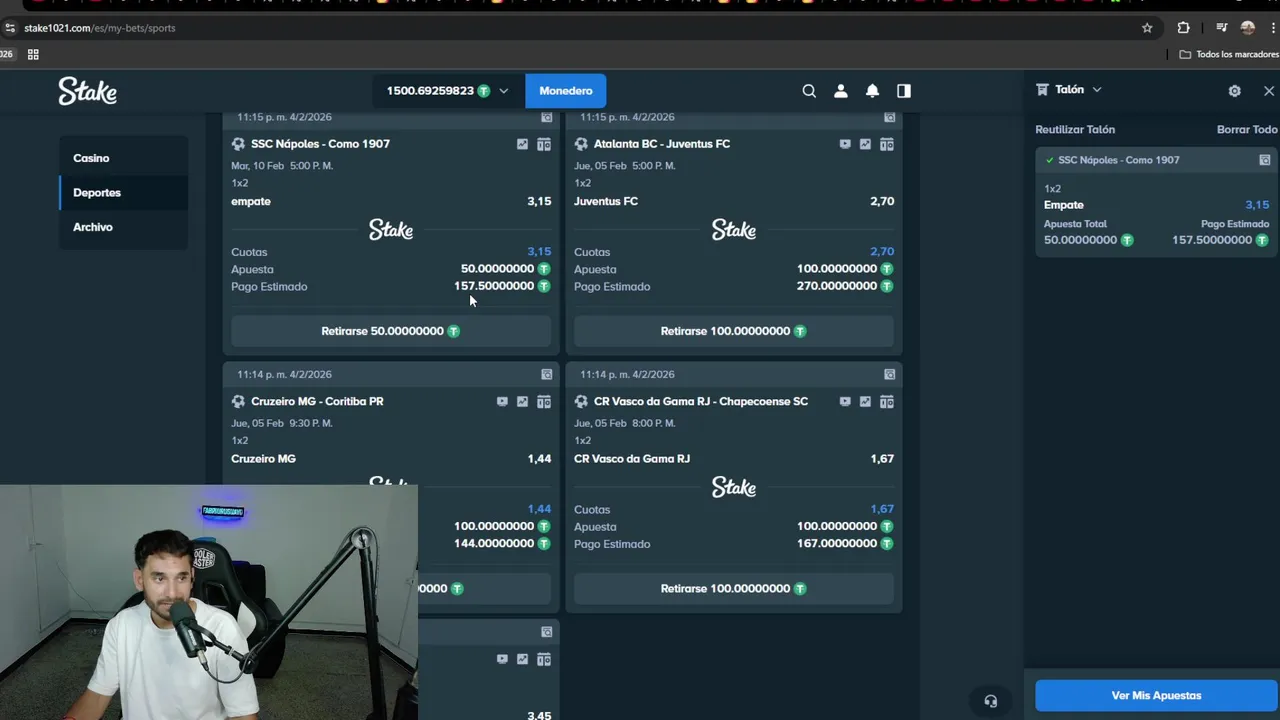Cash out the Atalanta BC - Juventus FC bet
The image size is (1280, 720).
(734, 331)
